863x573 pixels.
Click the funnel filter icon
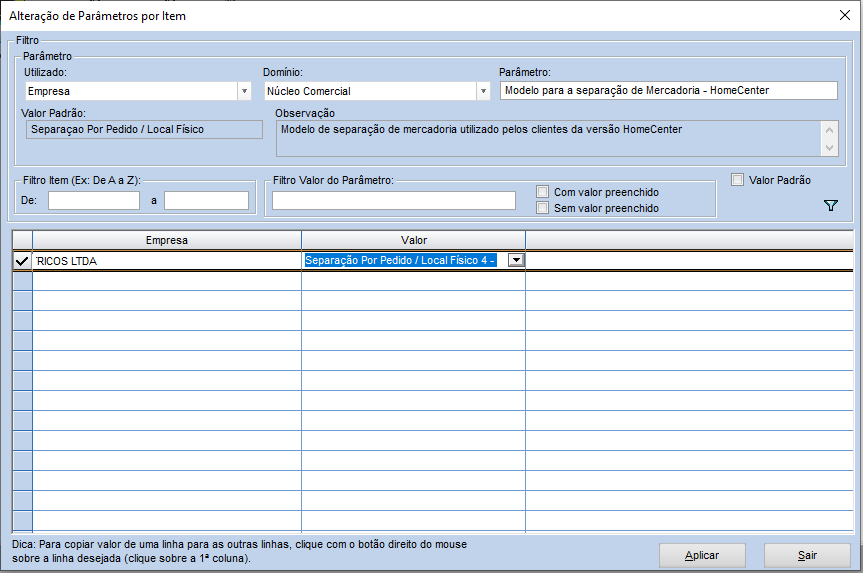coord(831,205)
